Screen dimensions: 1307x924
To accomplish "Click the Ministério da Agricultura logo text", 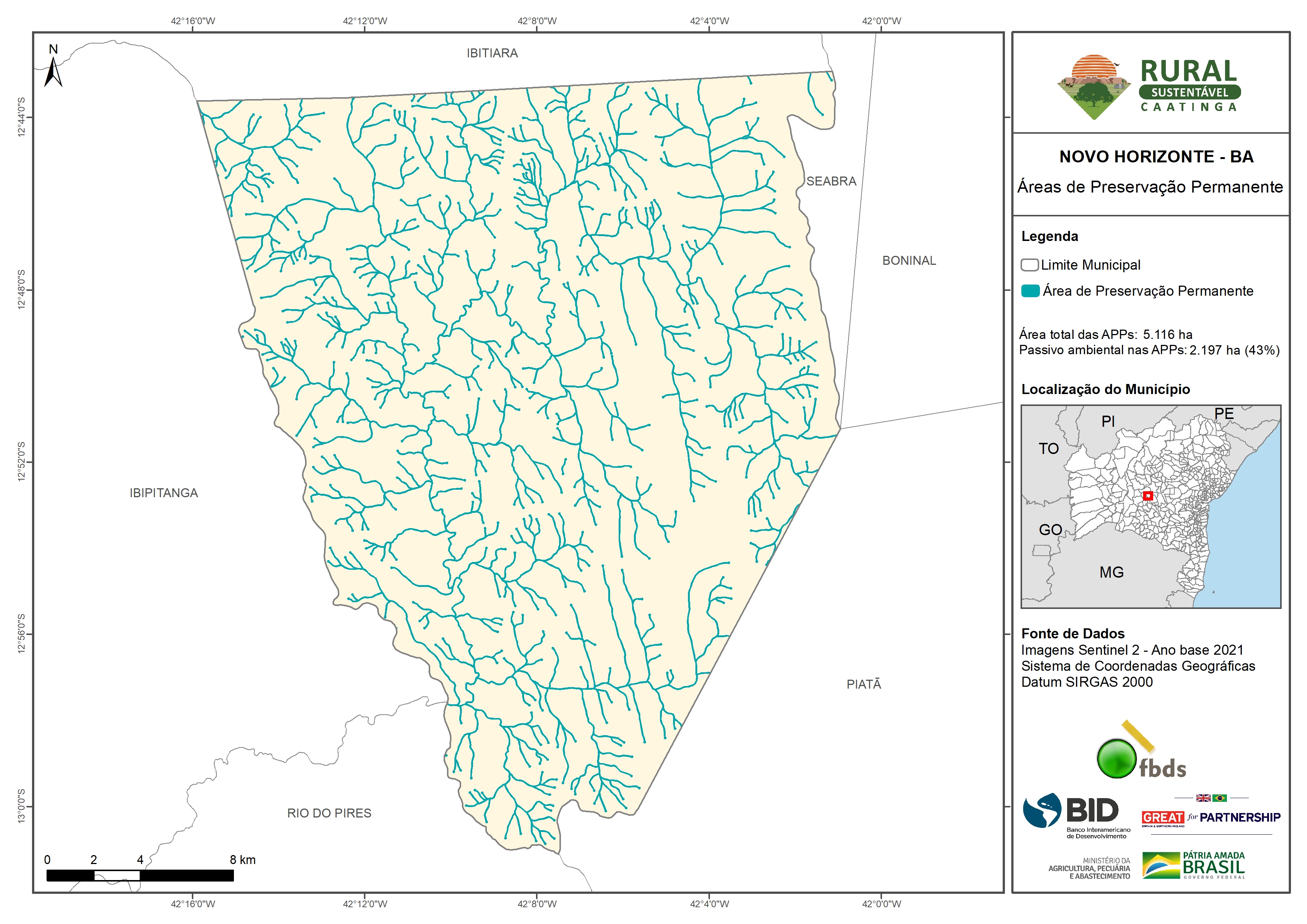I will click(1089, 869).
